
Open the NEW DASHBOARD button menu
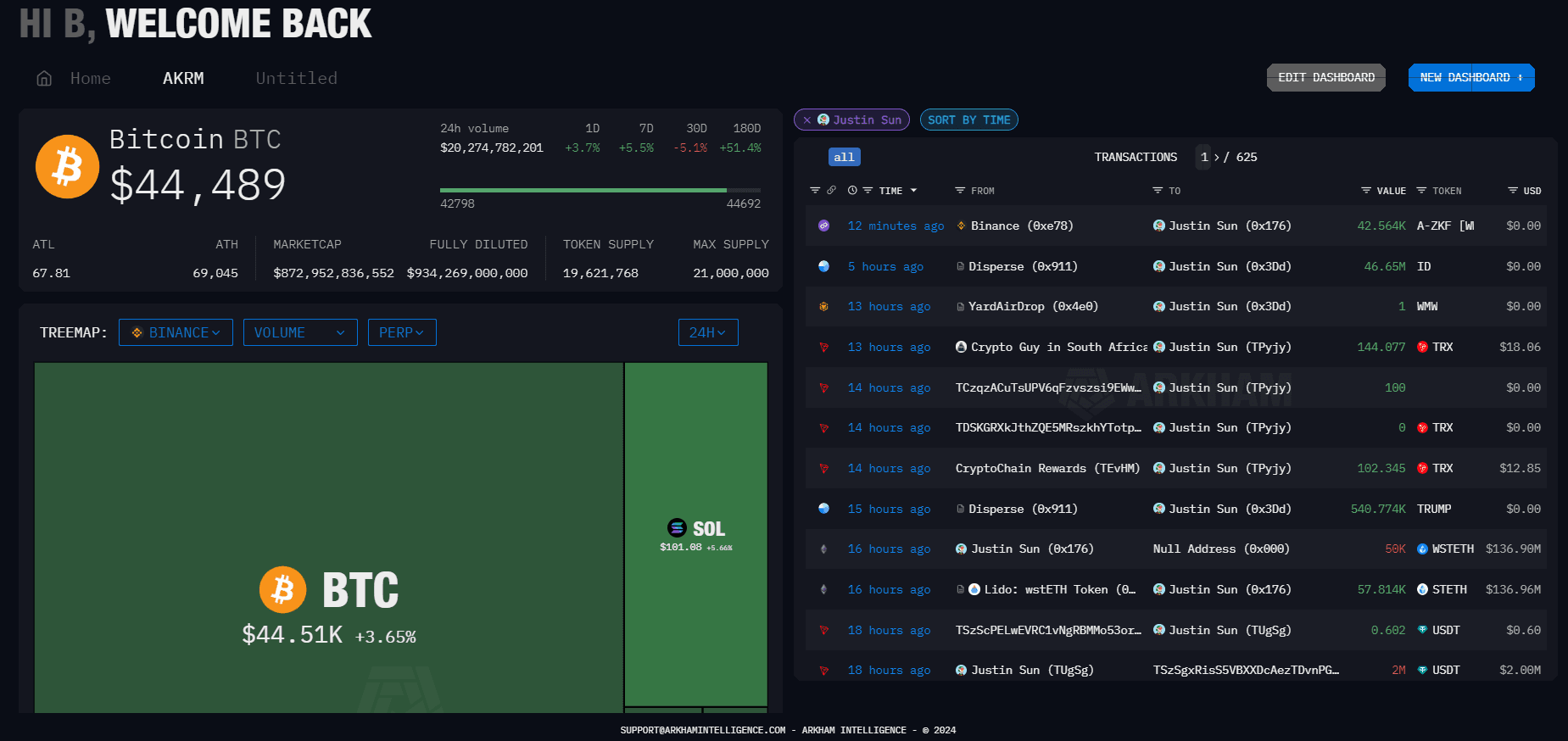(x=1471, y=77)
